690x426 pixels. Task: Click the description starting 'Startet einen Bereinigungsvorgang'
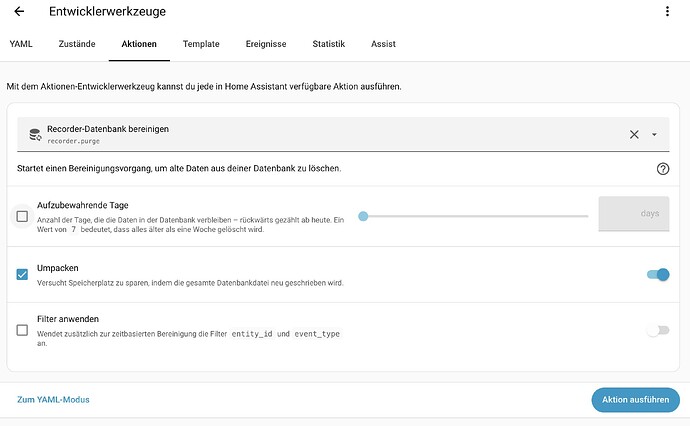click(x=179, y=168)
